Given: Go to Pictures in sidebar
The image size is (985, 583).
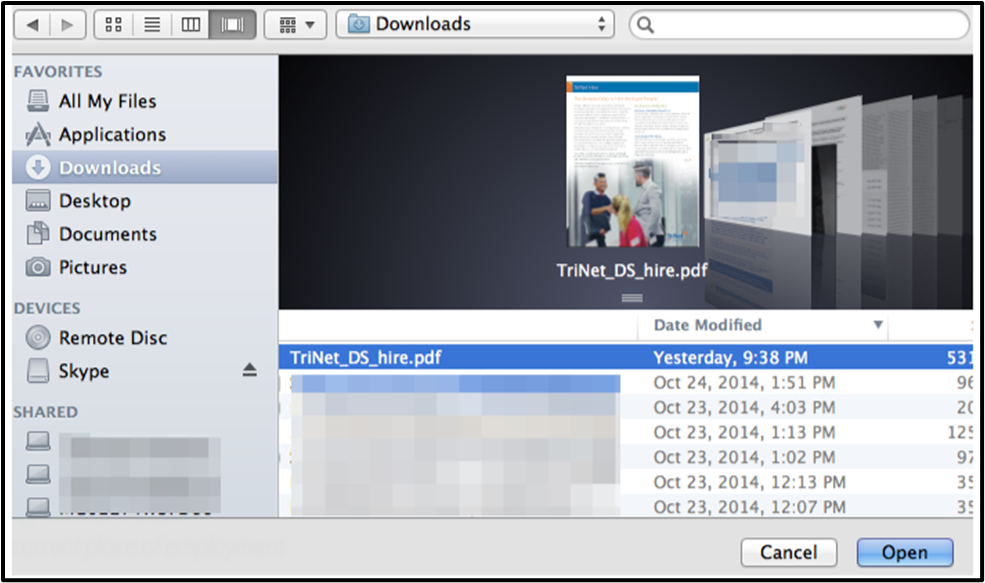Looking at the screenshot, I should [x=92, y=267].
